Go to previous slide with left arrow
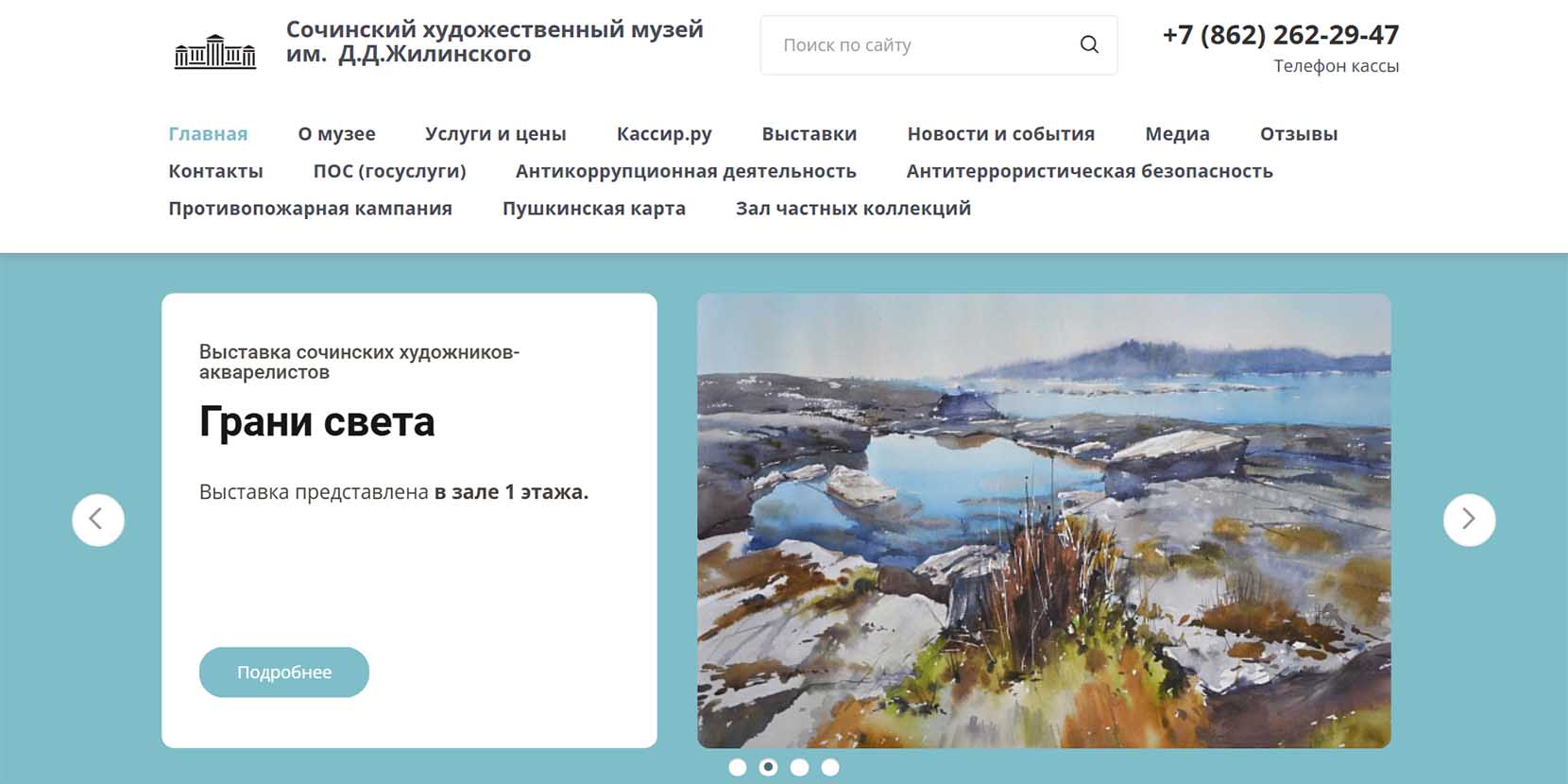This screenshot has height=784, width=1568. click(98, 520)
